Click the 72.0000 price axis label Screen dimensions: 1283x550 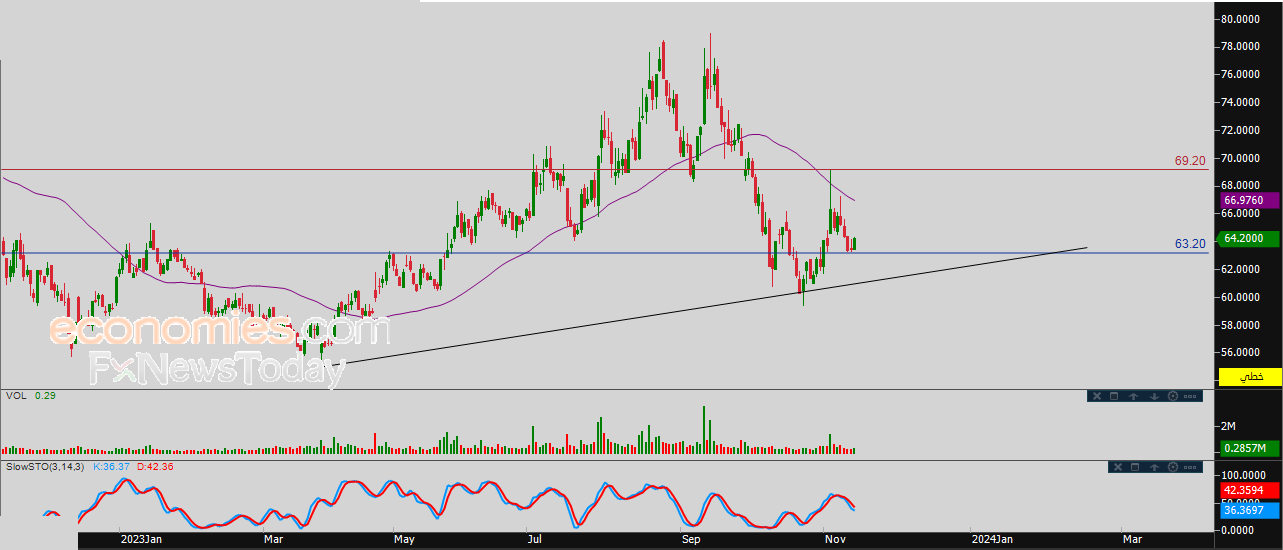1239,131
